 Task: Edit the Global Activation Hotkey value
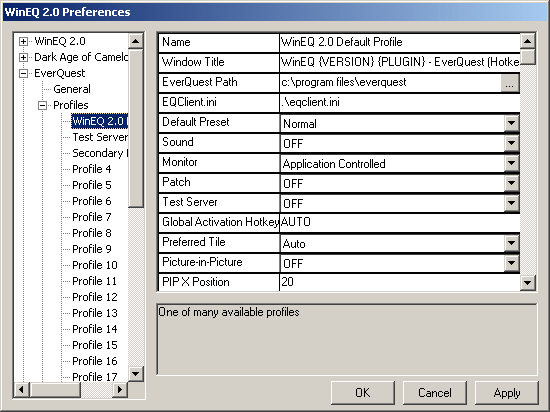(400, 223)
